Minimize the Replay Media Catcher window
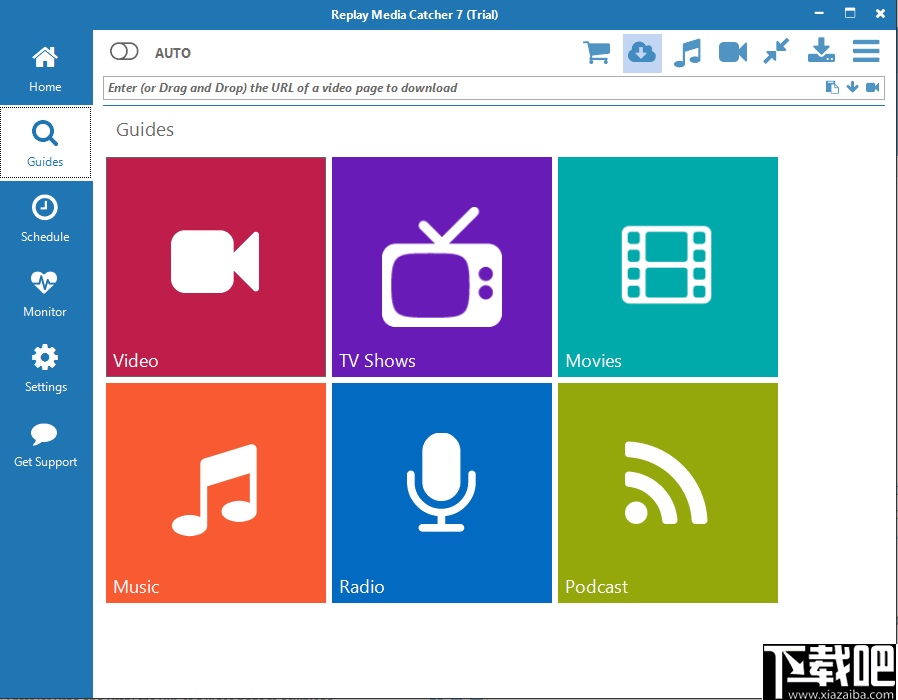898x700 pixels. [819, 14]
